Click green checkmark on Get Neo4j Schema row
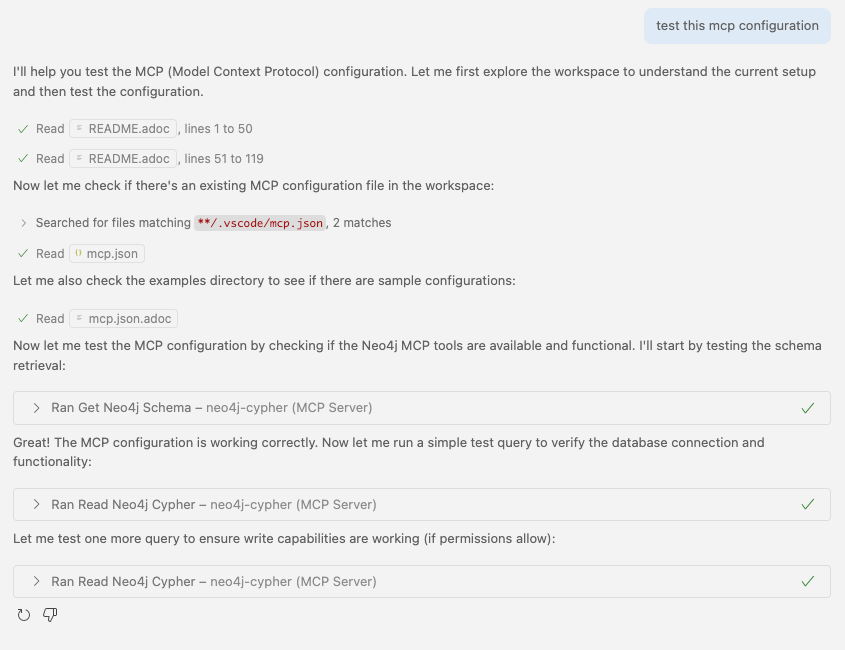 click(x=807, y=408)
